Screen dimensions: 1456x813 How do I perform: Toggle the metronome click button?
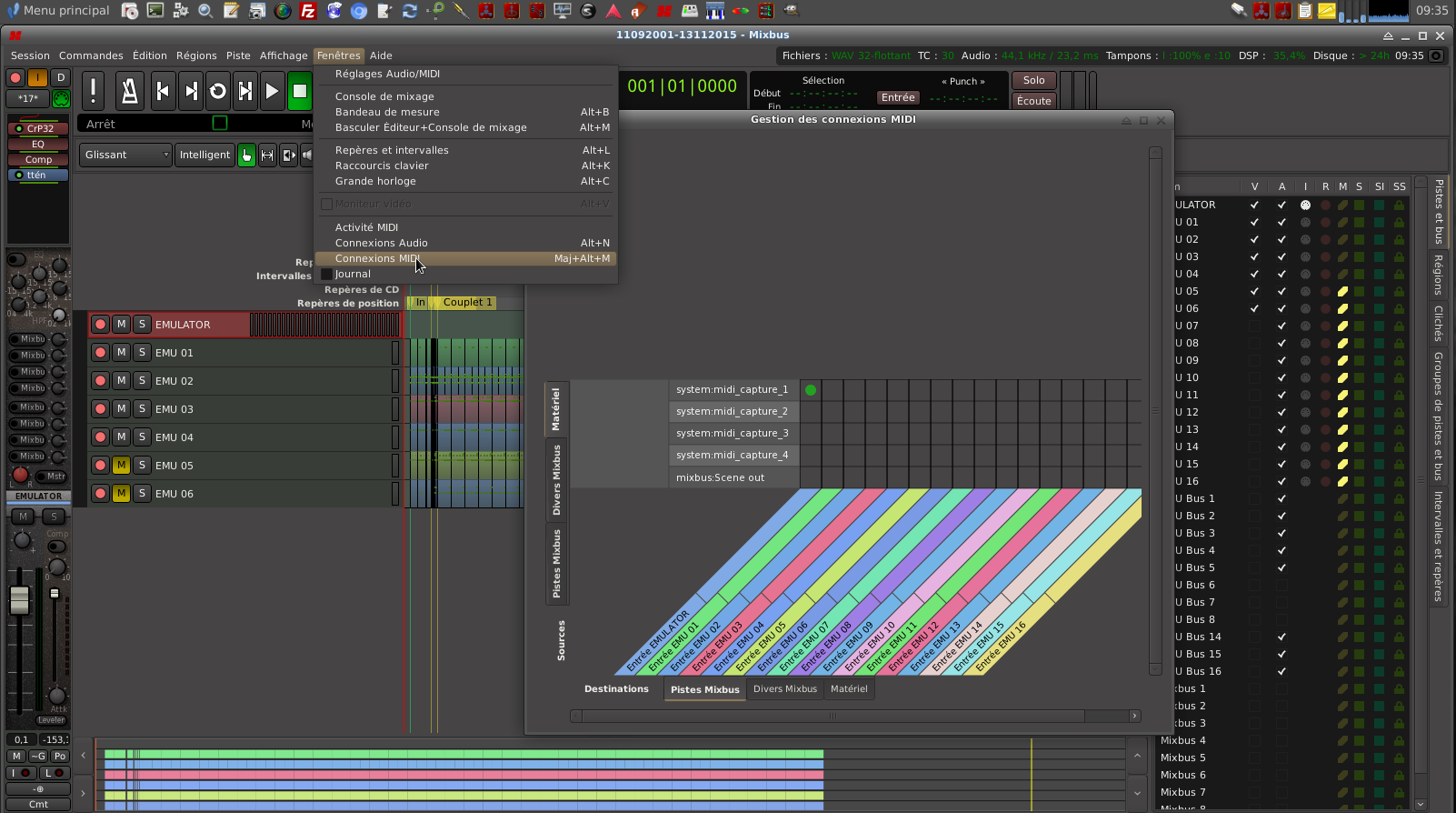point(129,91)
